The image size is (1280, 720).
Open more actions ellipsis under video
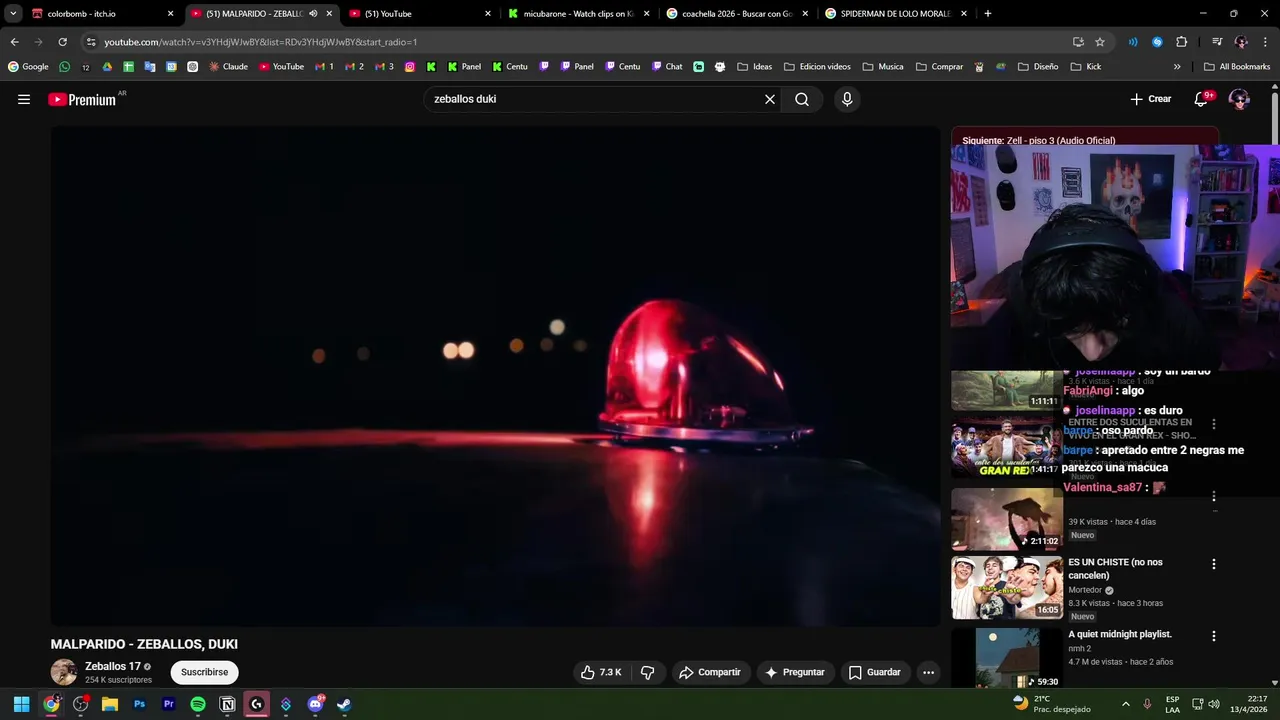pyautogui.click(x=928, y=672)
